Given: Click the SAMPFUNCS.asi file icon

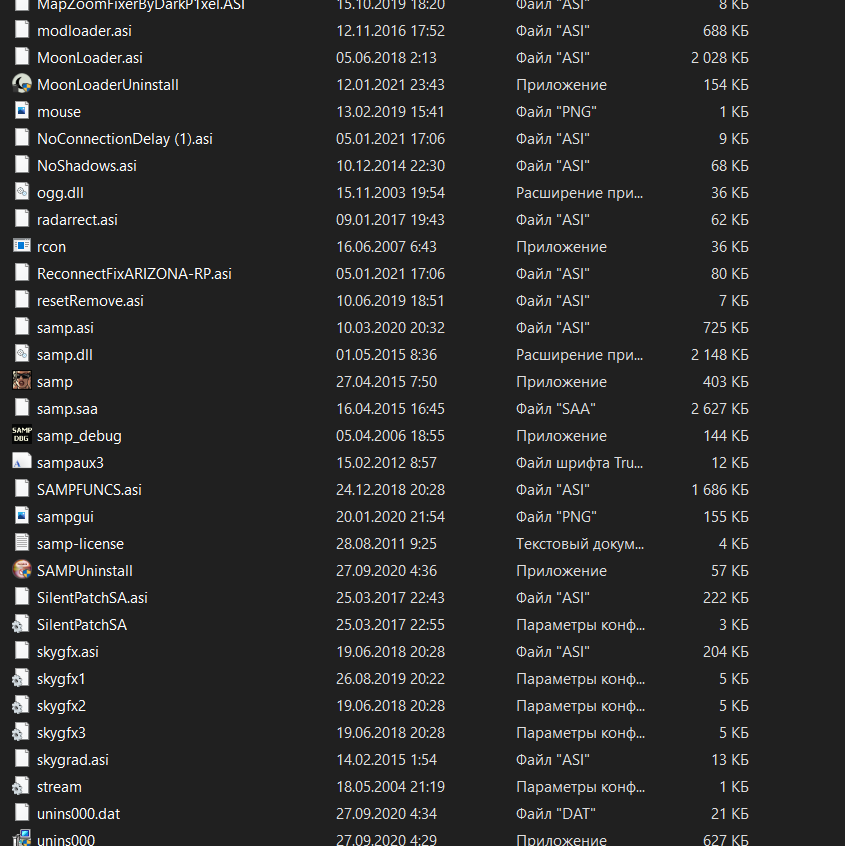Looking at the screenshot, I should click(22, 488).
